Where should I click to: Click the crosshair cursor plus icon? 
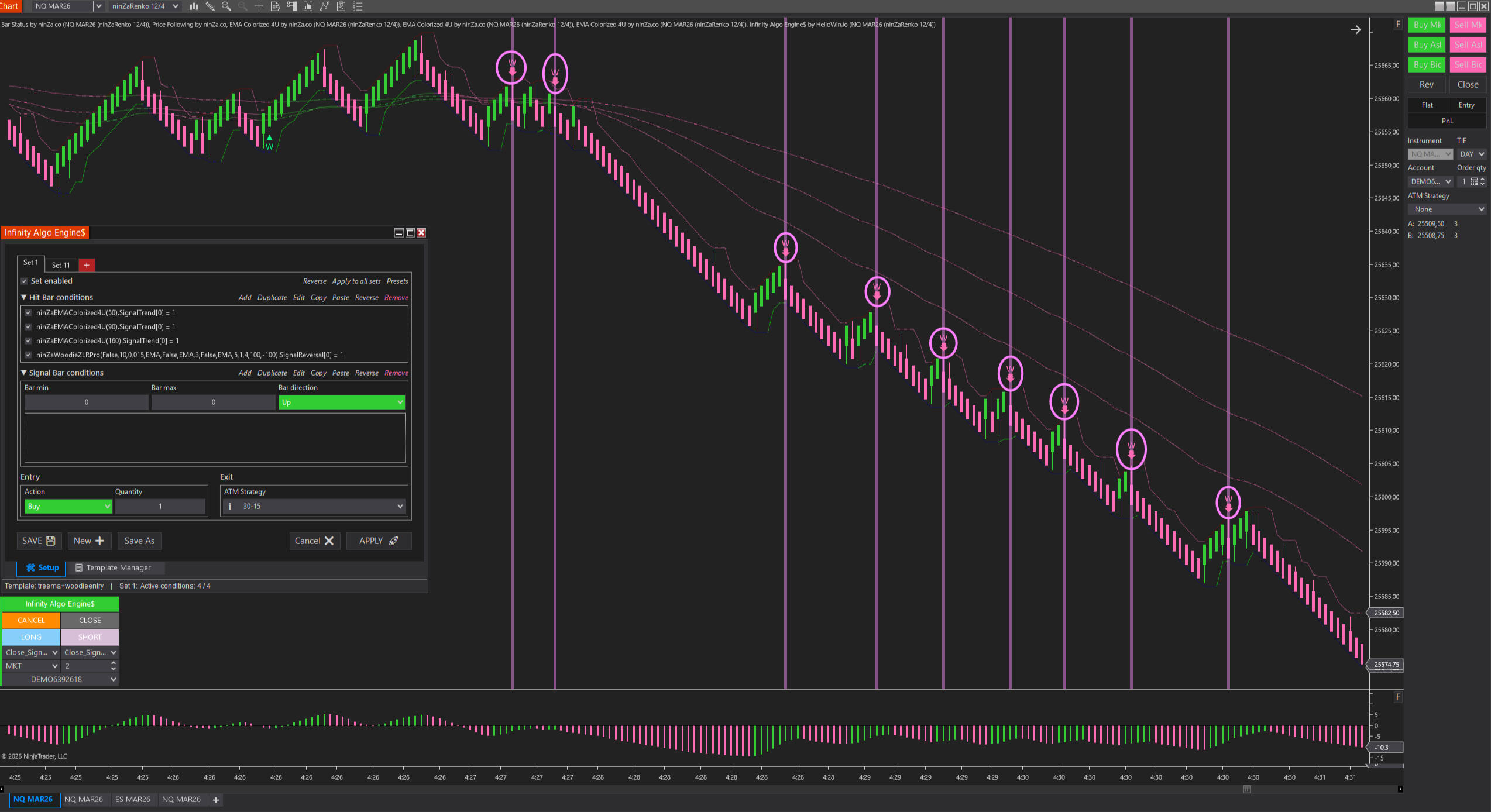(259, 6)
